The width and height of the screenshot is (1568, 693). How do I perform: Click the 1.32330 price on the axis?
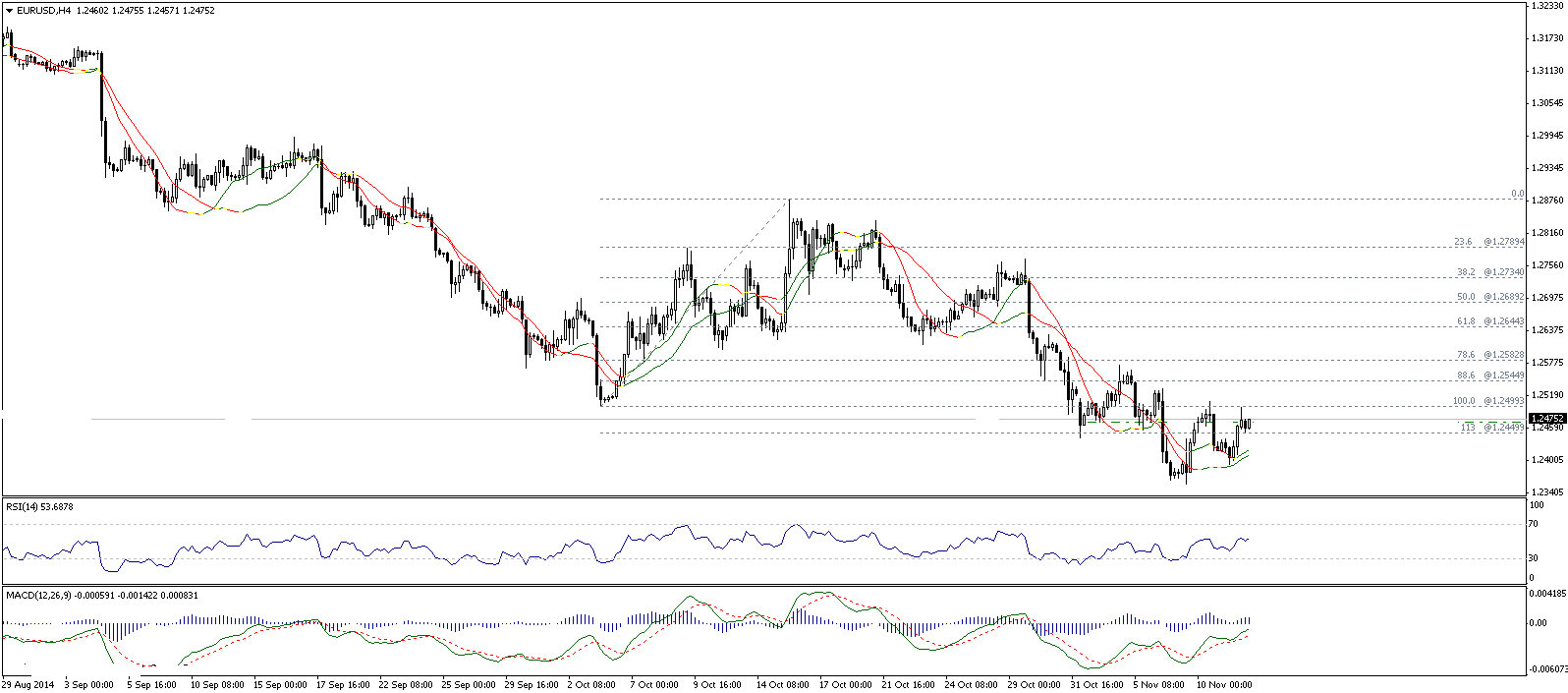click(1547, 6)
